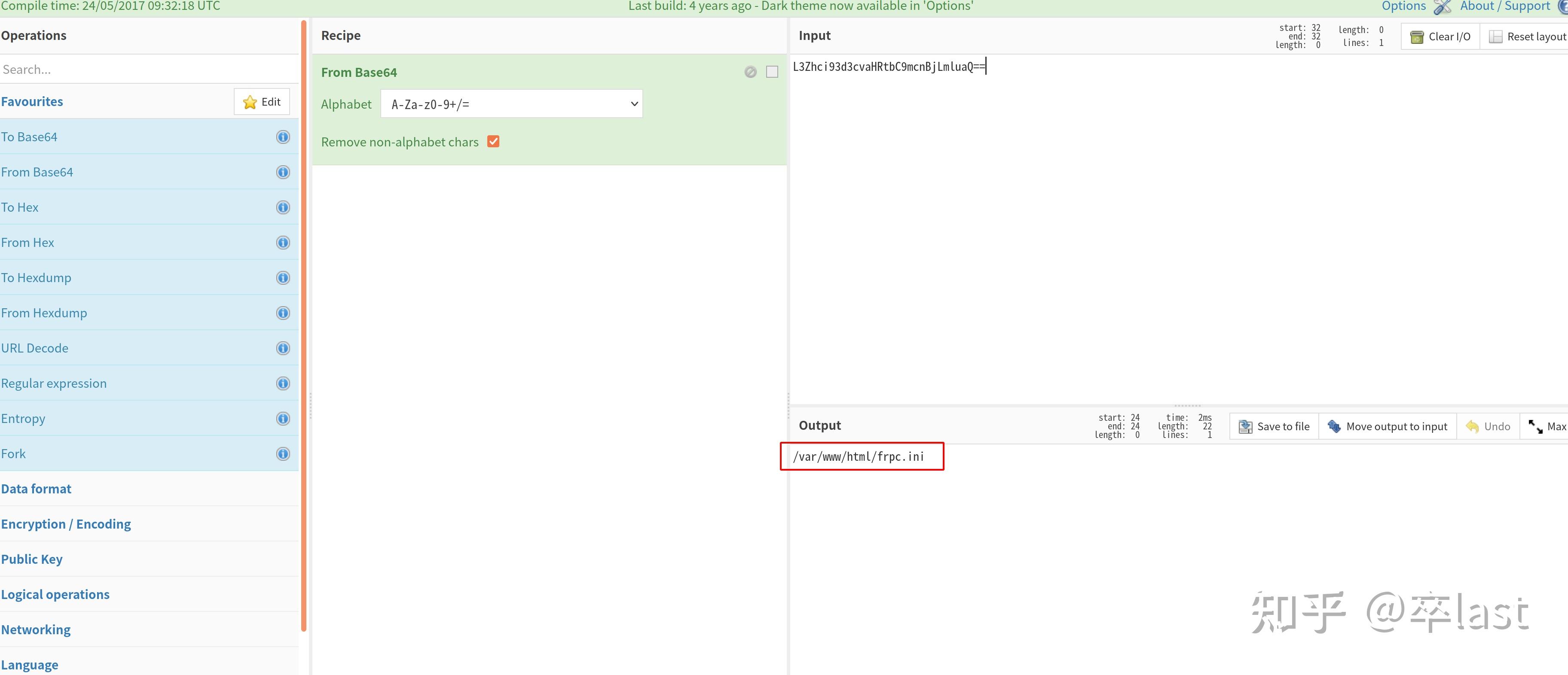The width and height of the screenshot is (1568, 675).
Task: Click info icon next to To Base64
Action: tap(283, 137)
